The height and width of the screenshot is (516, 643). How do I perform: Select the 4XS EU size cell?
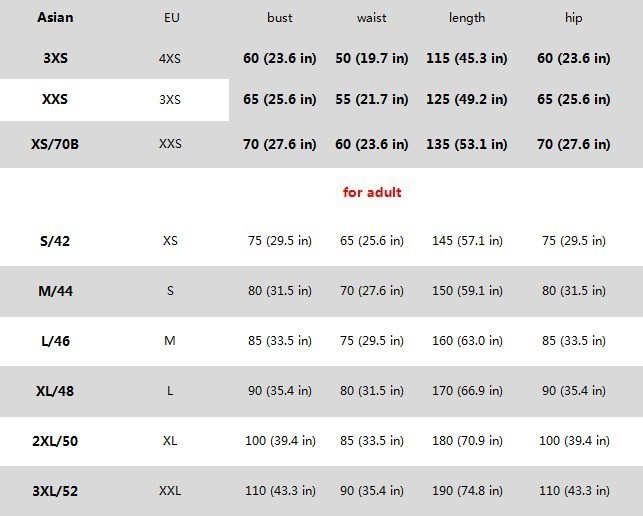[x=169, y=59]
